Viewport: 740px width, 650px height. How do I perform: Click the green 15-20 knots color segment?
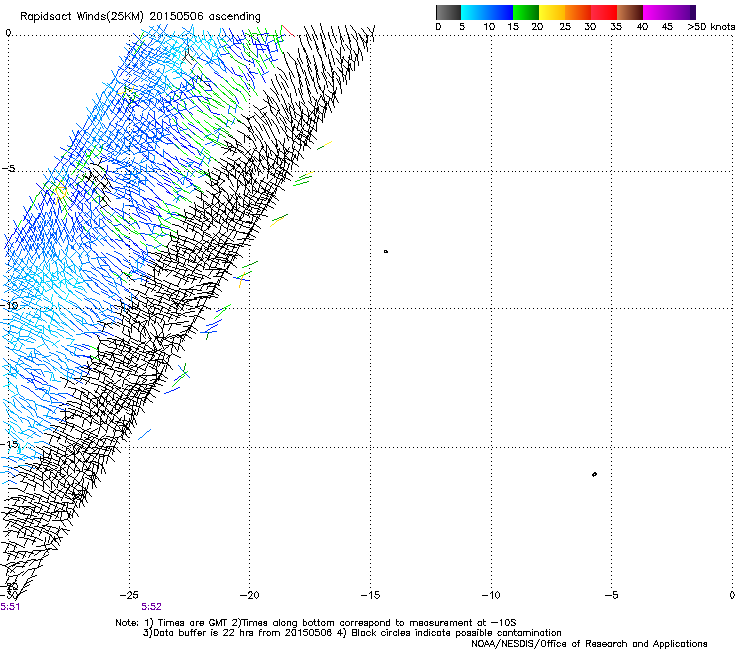pyautogui.click(x=526, y=12)
